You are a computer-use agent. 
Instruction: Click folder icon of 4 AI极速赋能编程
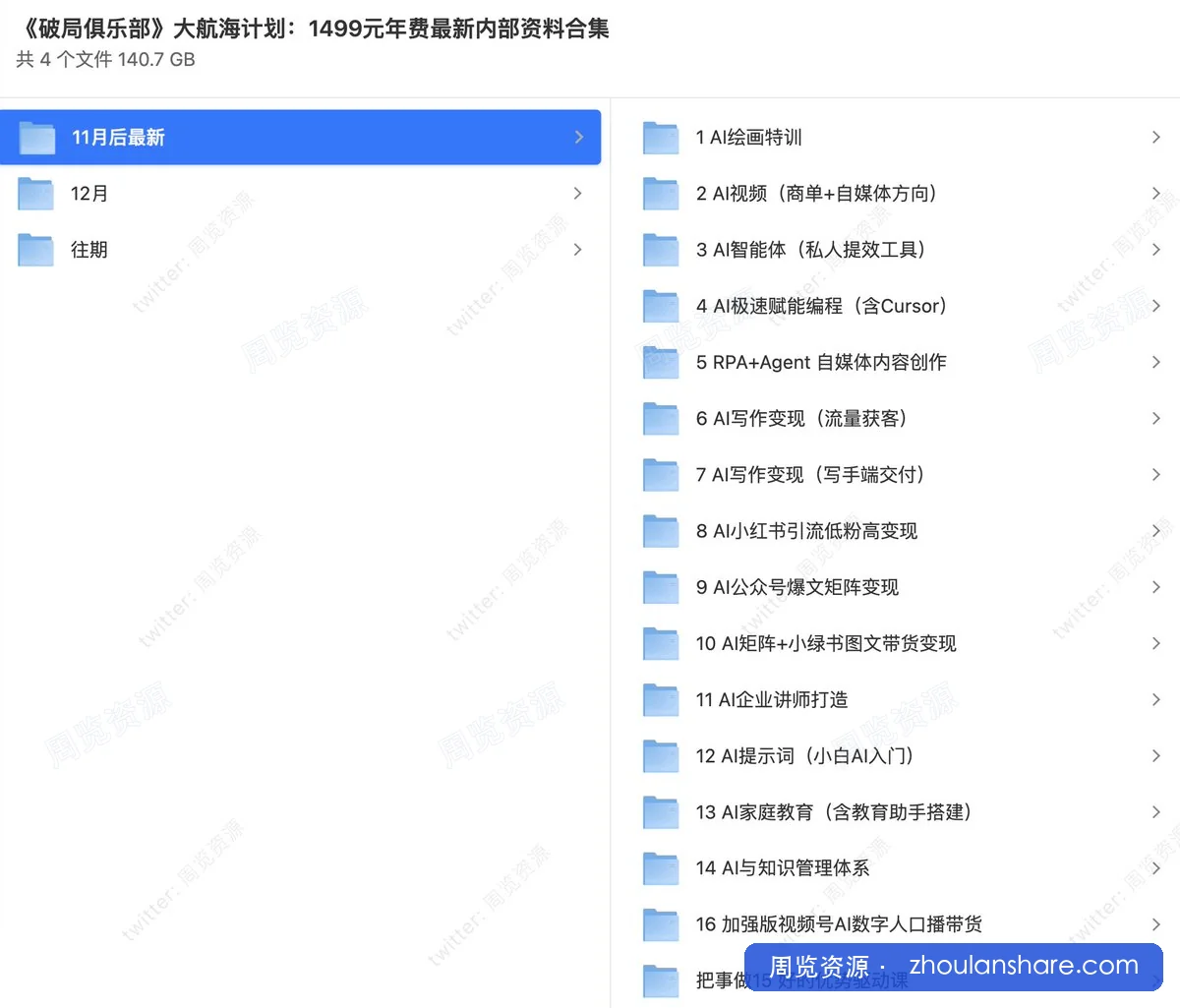(661, 306)
